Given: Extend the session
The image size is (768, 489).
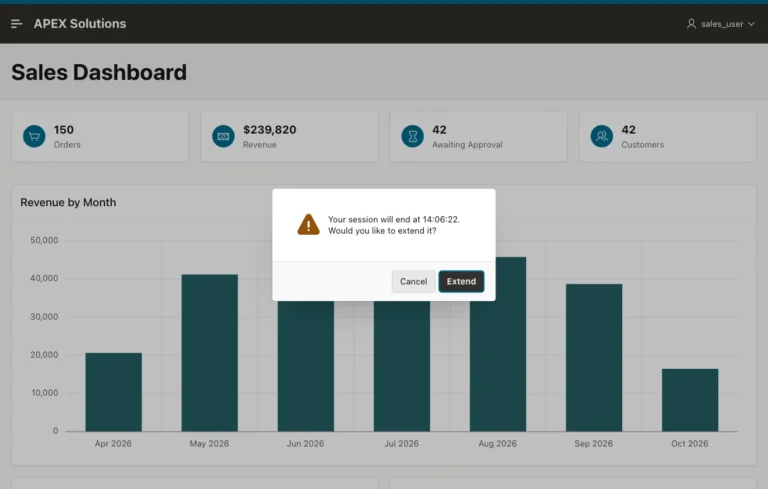Looking at the screenshot, I should pyautogui.click(x=461, y=281).
